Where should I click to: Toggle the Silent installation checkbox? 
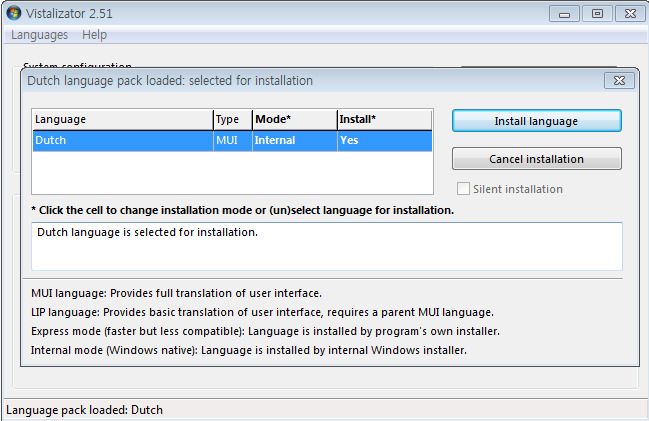tap(463, 189)
